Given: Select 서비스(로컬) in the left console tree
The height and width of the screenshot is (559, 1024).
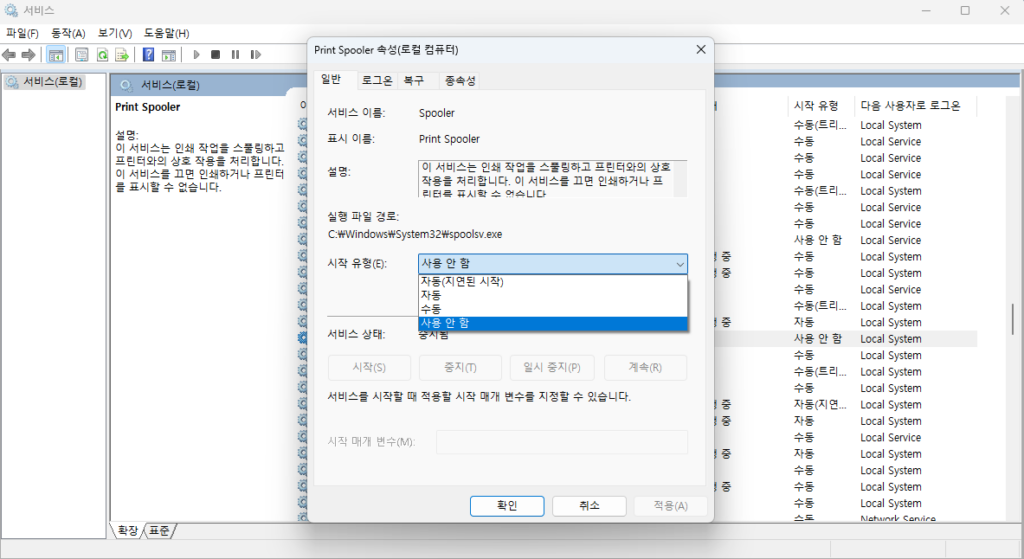Looking at the screenshot, I should (x=44, y=82).
